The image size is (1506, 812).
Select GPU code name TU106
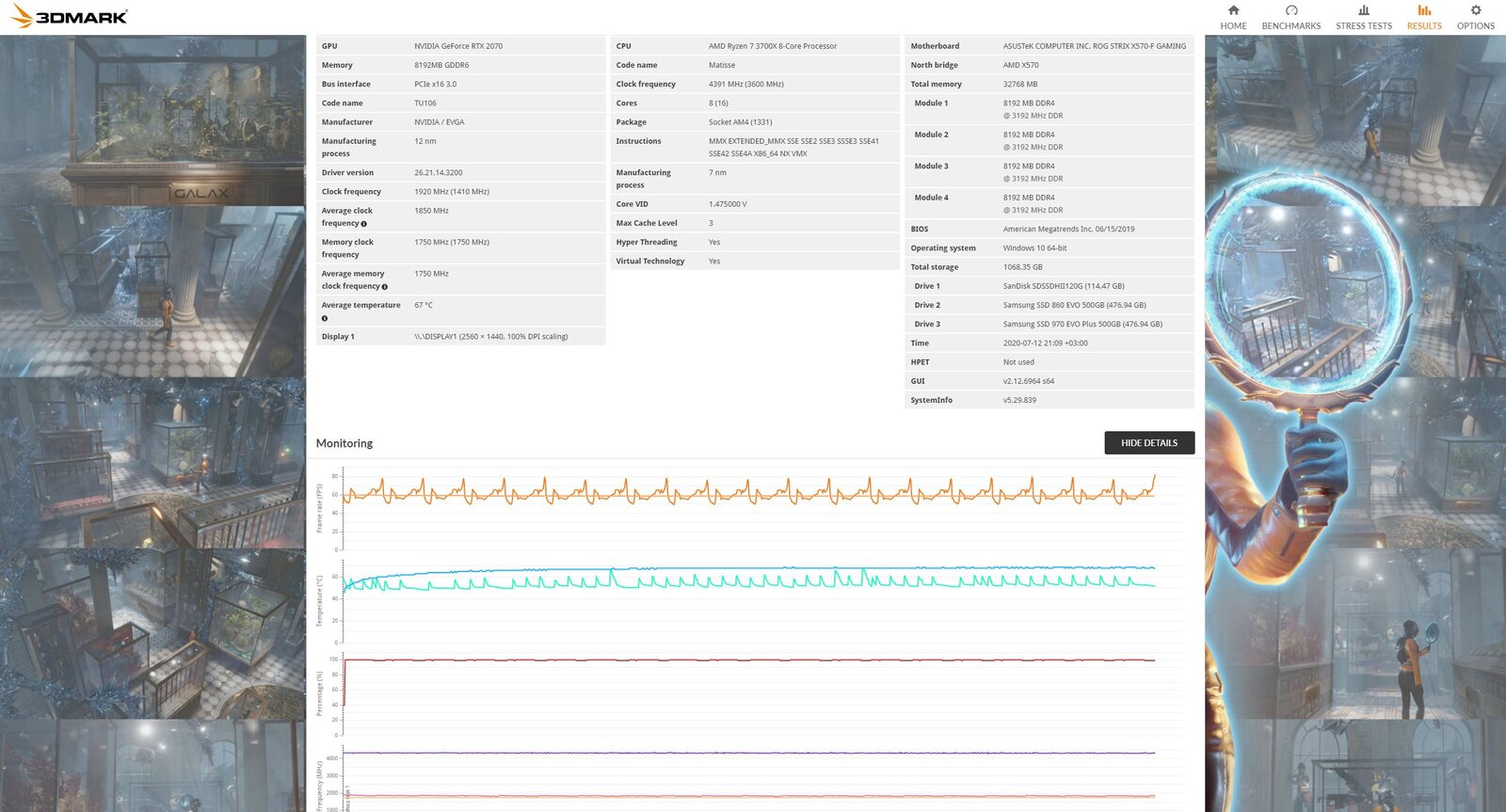425,103
